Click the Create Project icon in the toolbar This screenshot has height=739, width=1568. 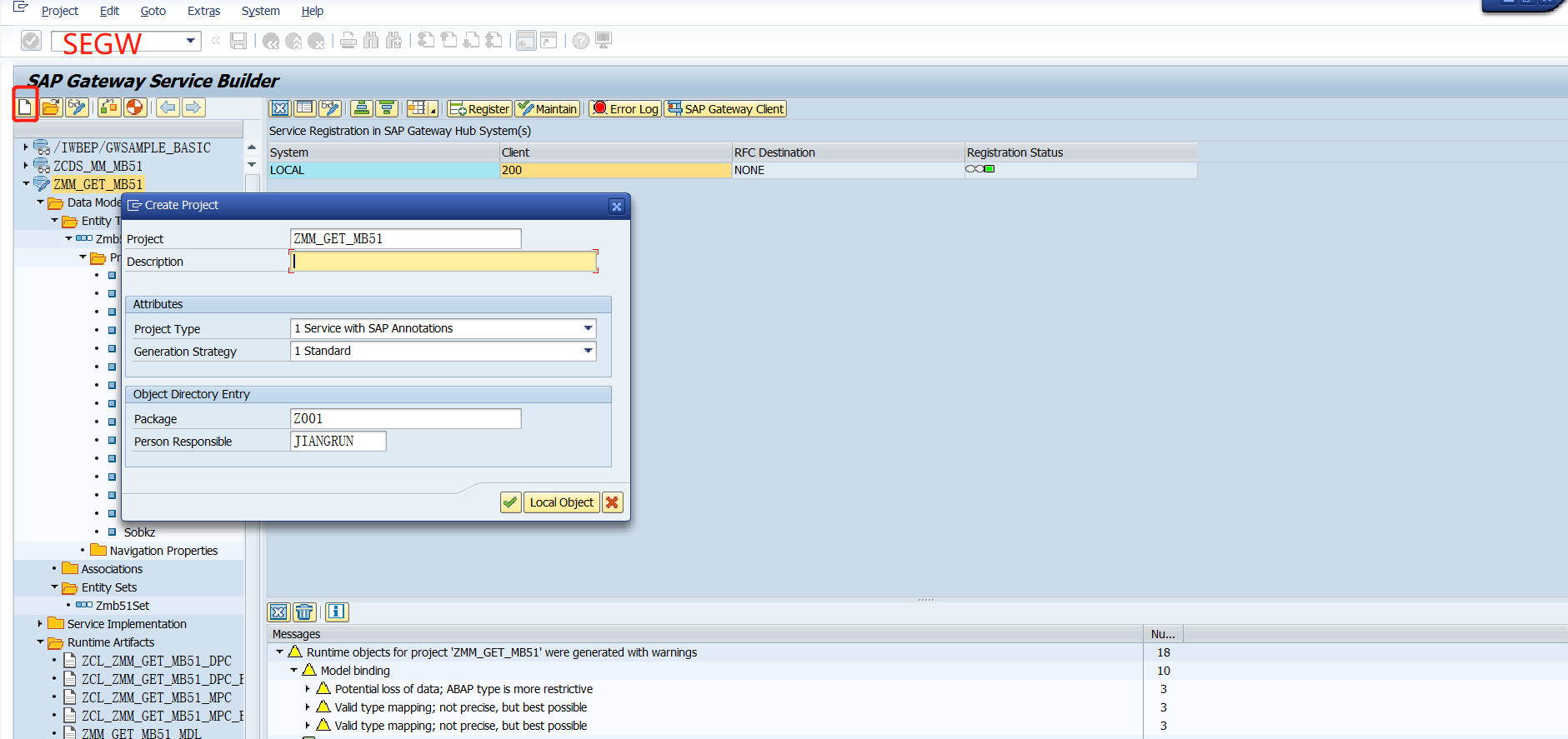25,107
